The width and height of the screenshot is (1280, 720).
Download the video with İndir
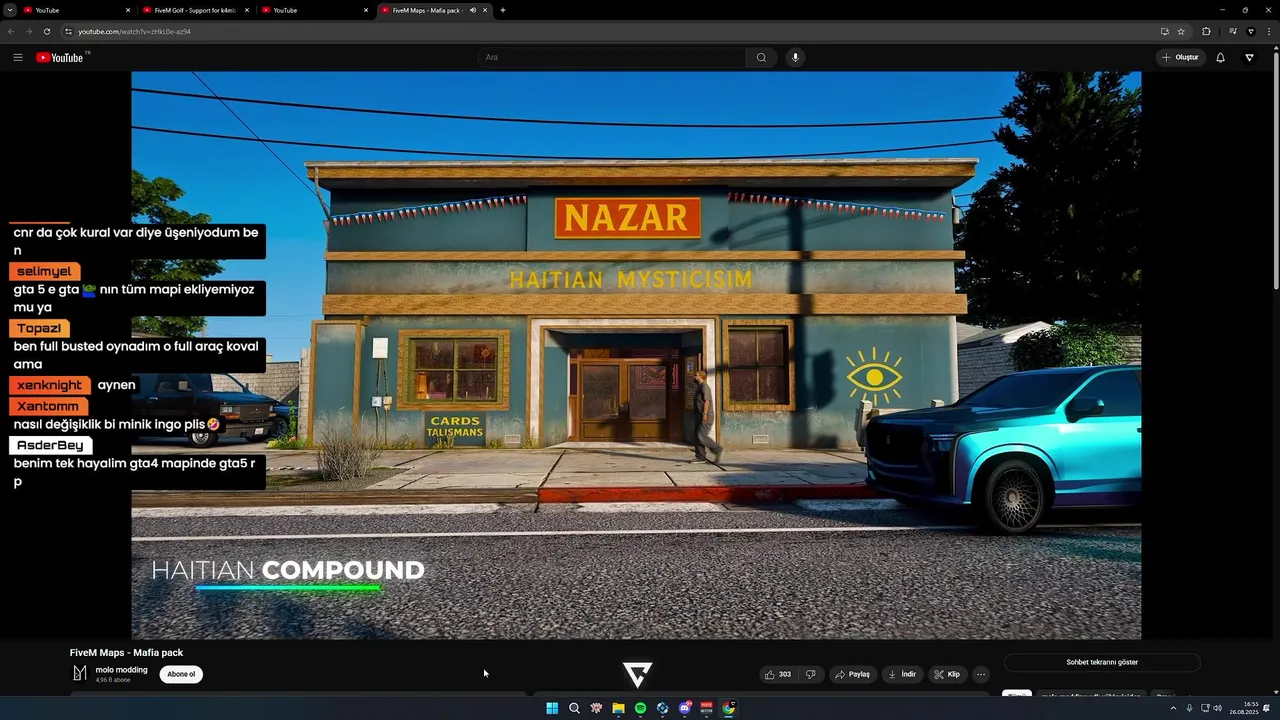[x=902, y=674]
